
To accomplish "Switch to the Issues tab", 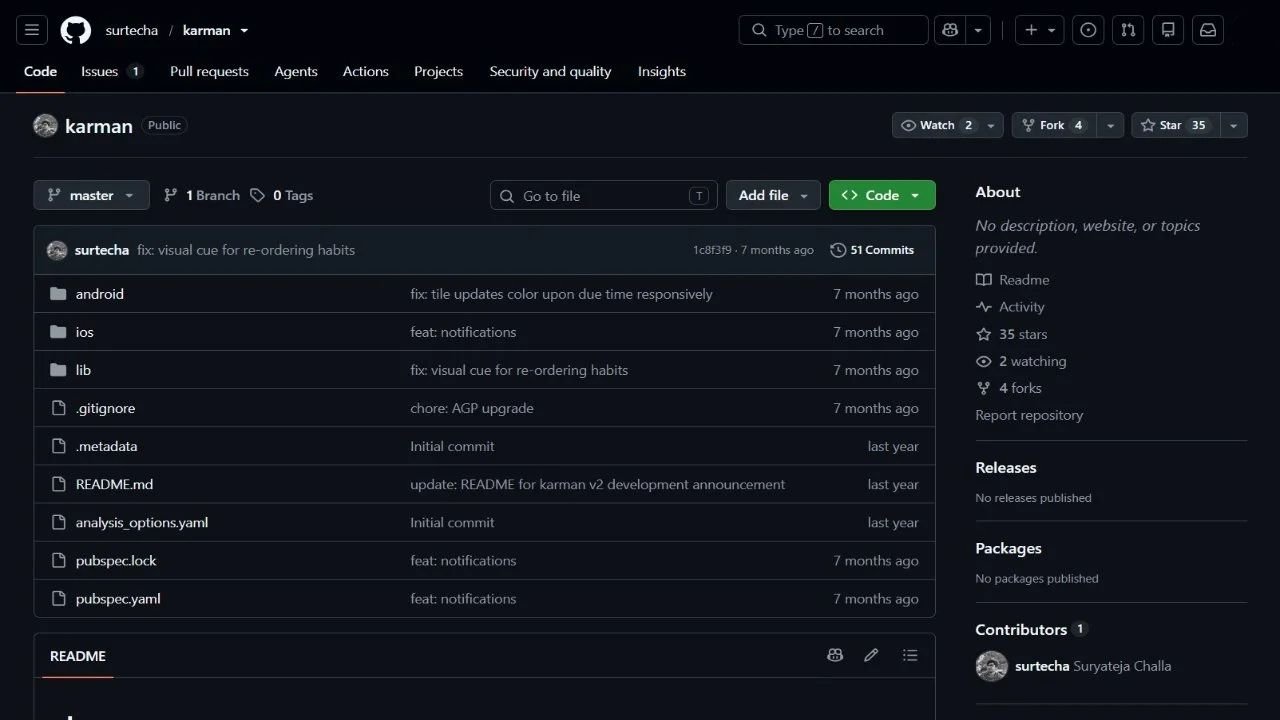I will tap(112, 71).
